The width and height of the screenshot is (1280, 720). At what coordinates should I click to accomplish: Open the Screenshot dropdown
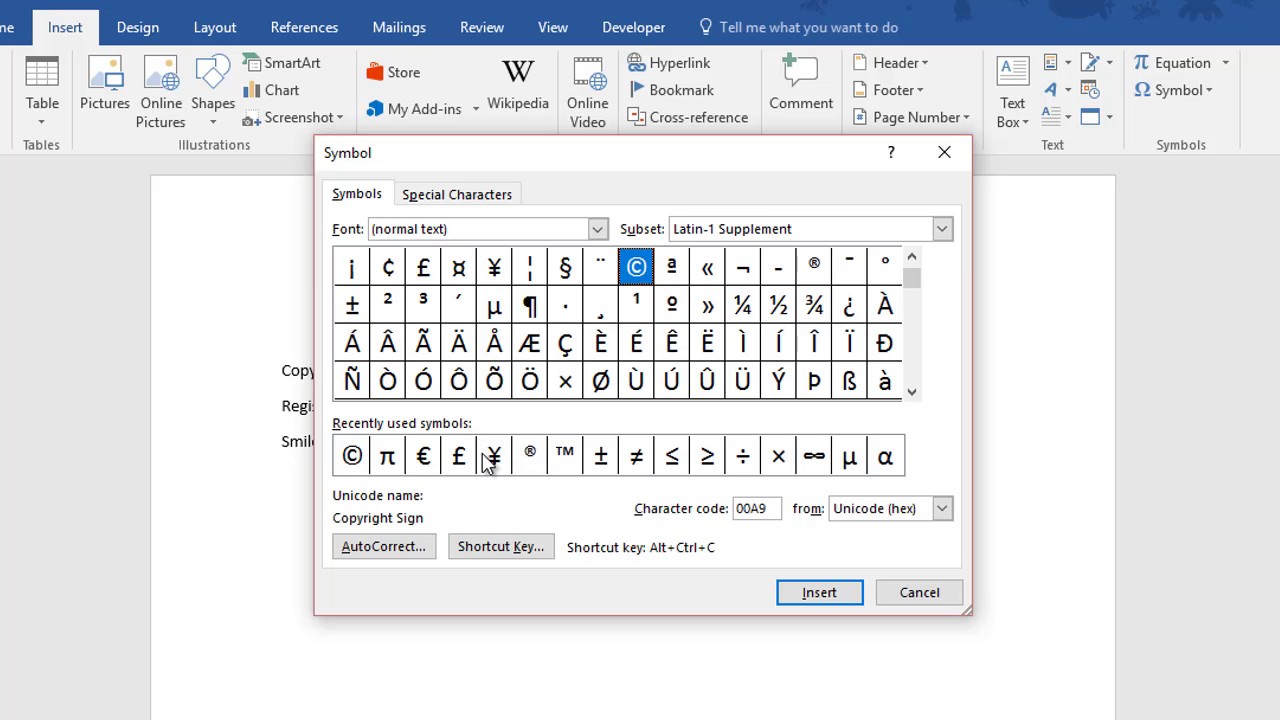pos(292,117)
